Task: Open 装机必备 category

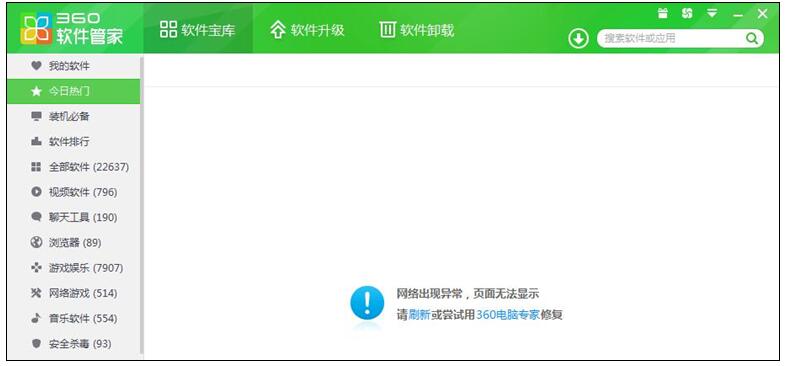Action: point(74,116)
